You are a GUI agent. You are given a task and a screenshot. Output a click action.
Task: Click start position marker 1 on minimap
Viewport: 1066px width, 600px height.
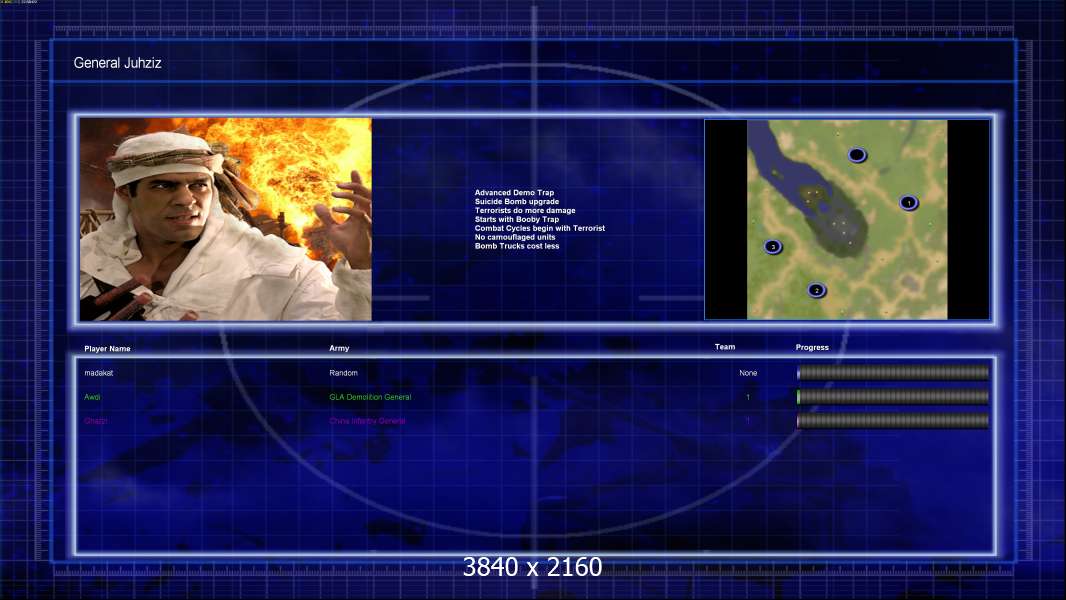(x=909, y=202)
